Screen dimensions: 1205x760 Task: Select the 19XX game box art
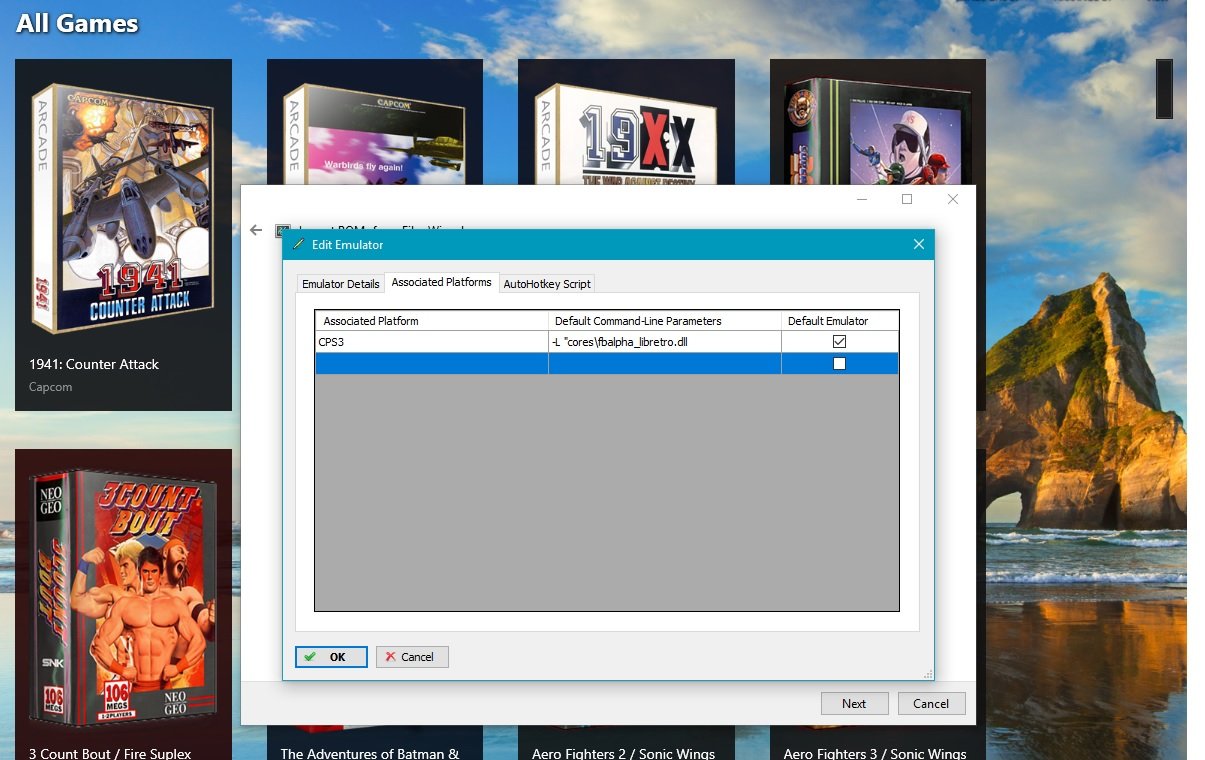(626, 133)
